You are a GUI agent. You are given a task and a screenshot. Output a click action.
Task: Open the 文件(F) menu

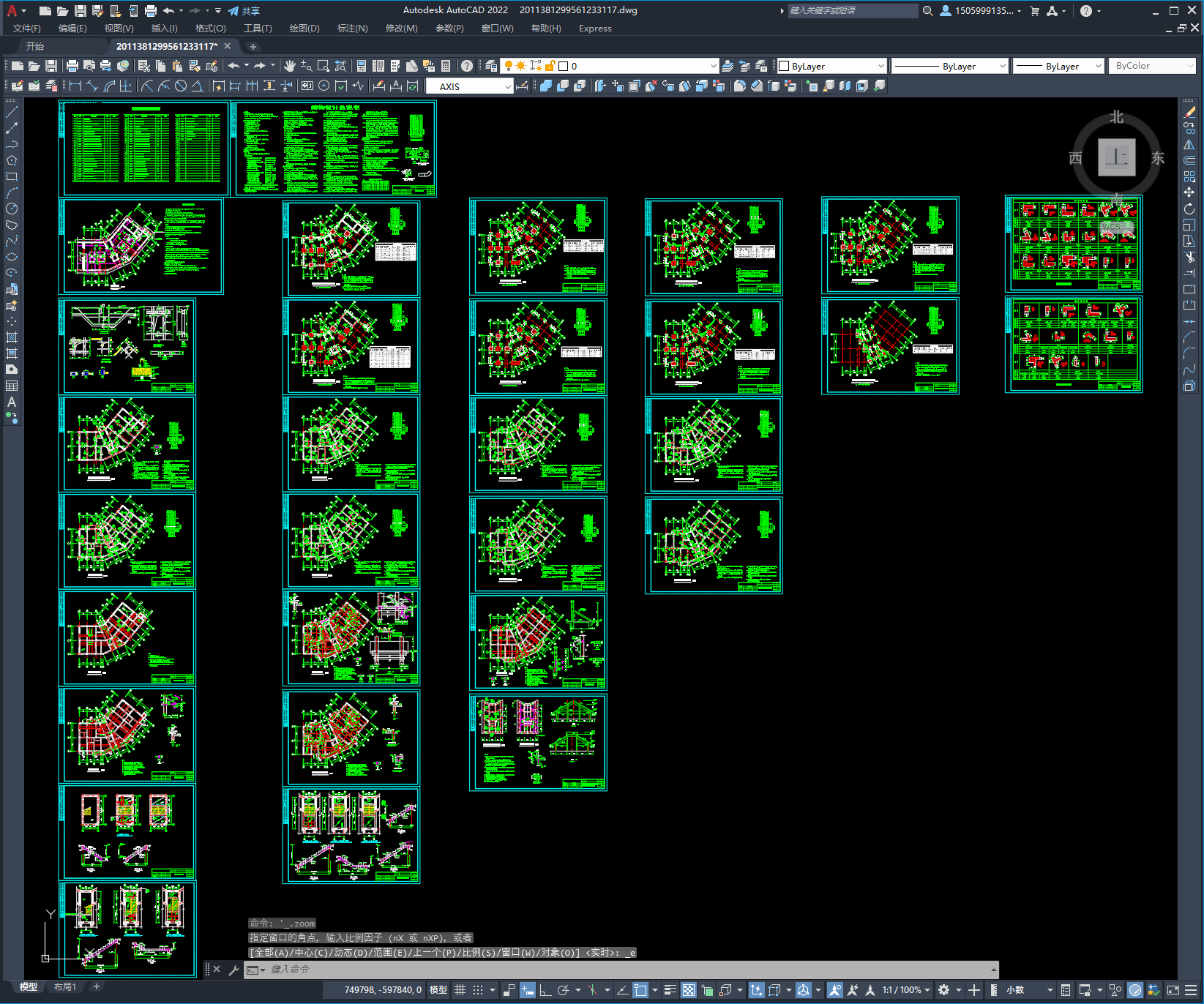pyautogui.click(x=27, y=29)
